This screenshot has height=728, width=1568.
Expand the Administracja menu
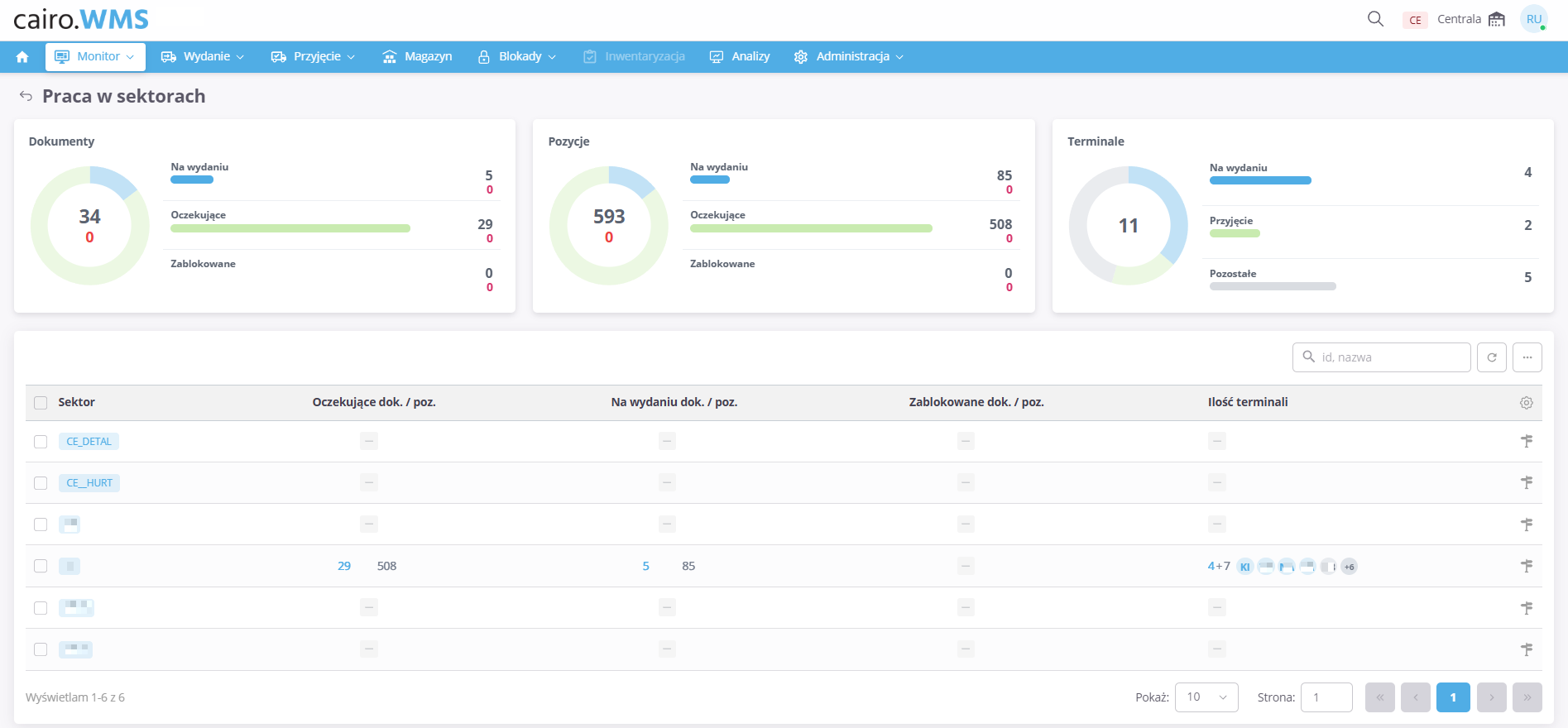[848, 57]
